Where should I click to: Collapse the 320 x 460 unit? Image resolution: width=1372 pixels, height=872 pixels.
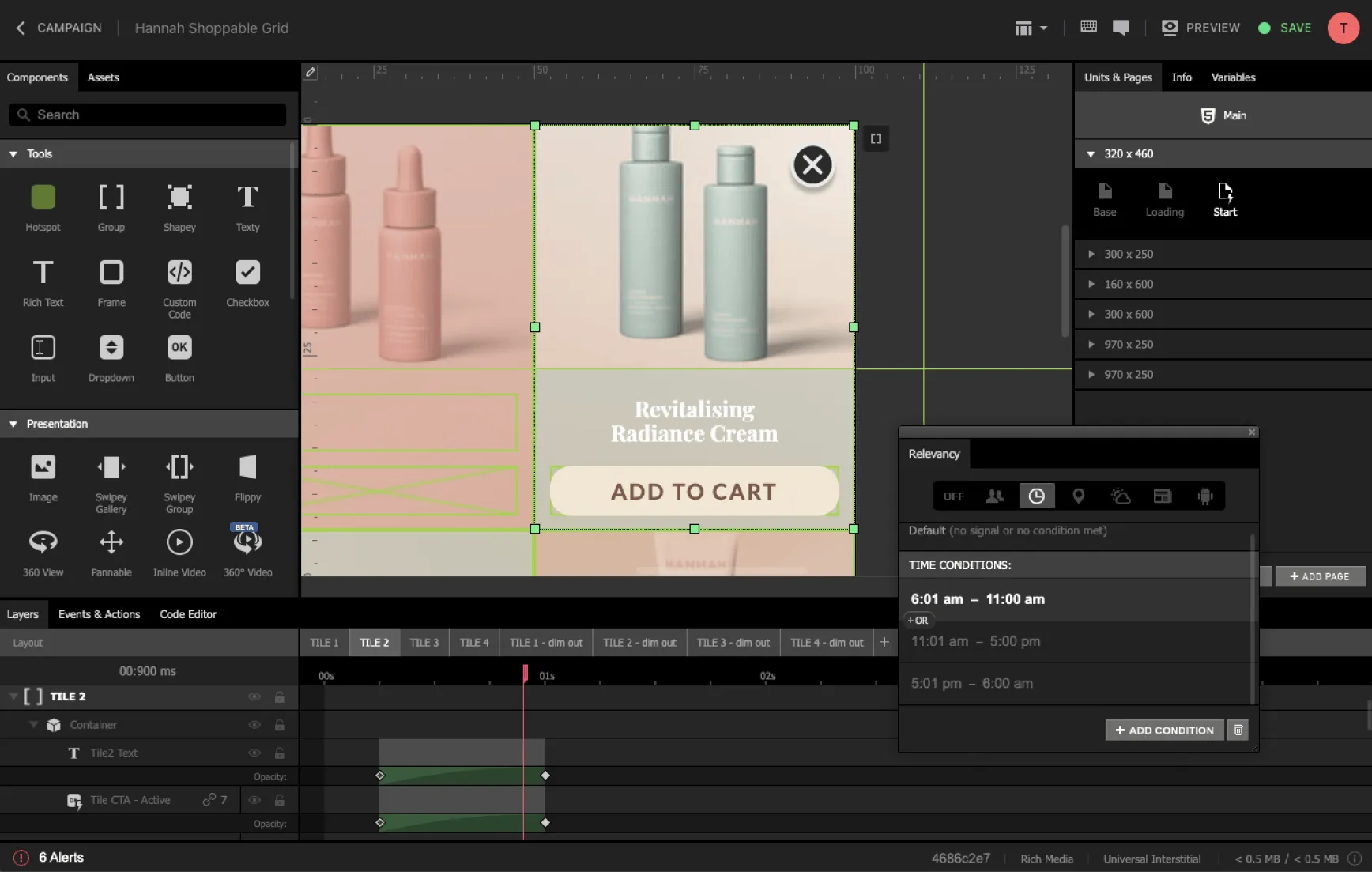tap(1091, 153)
